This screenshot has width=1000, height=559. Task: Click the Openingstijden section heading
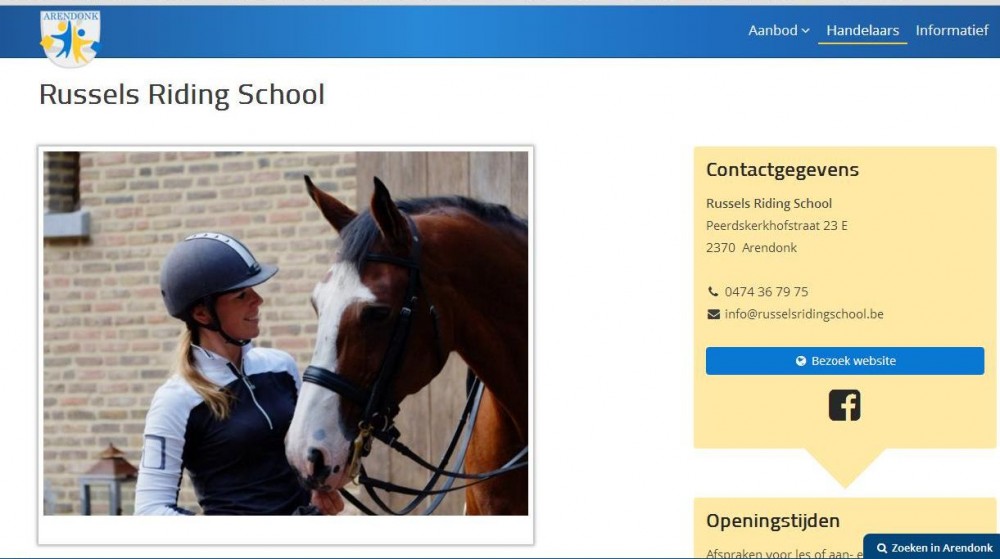(x=772, y=521)
